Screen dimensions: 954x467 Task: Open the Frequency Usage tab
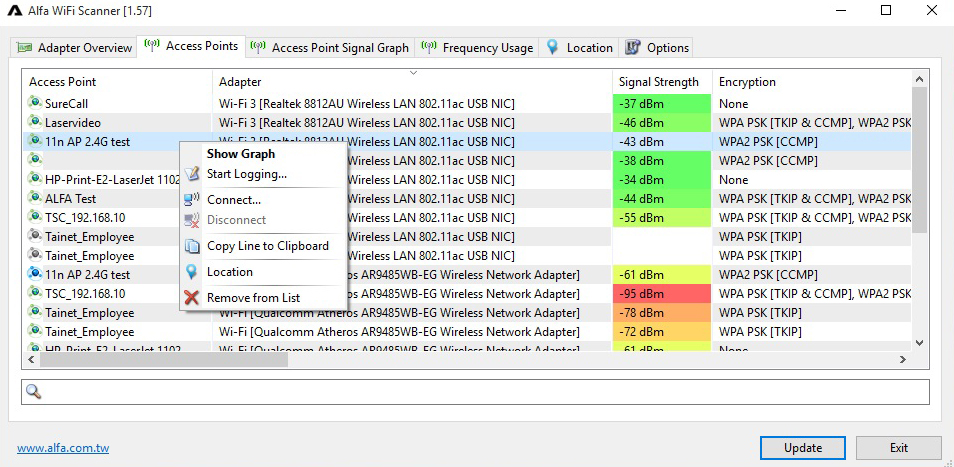click(476, 47)
